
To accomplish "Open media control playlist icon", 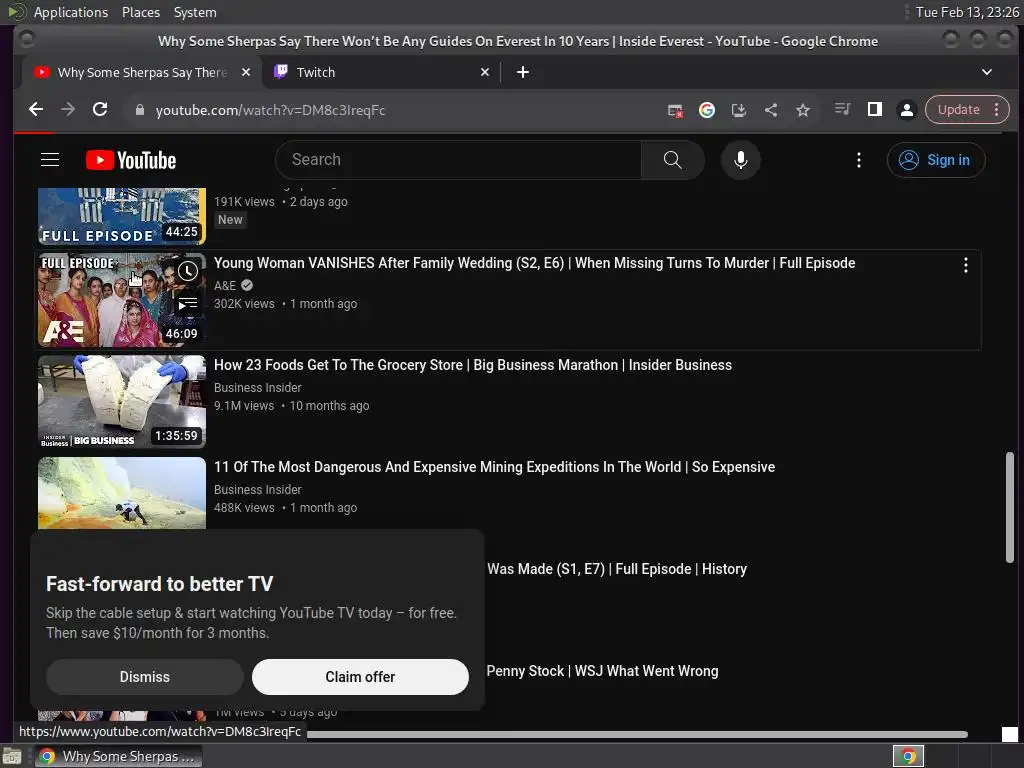I will [x=842, y=109].
